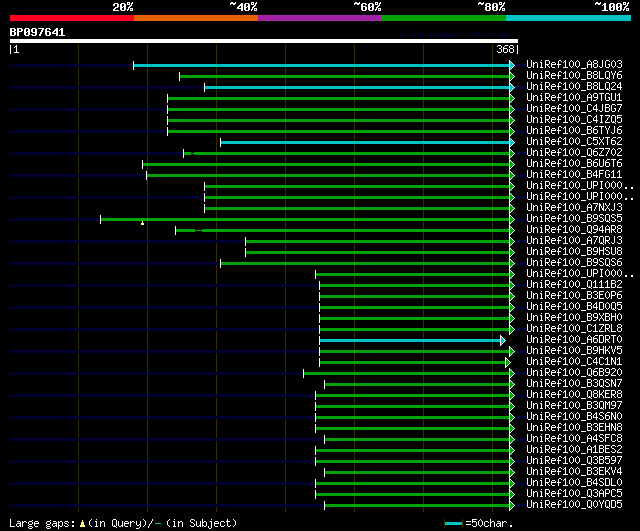Select the UniRef100_B3QSN7 label
This screenshot has width=640, height=531.
(574, 384)
